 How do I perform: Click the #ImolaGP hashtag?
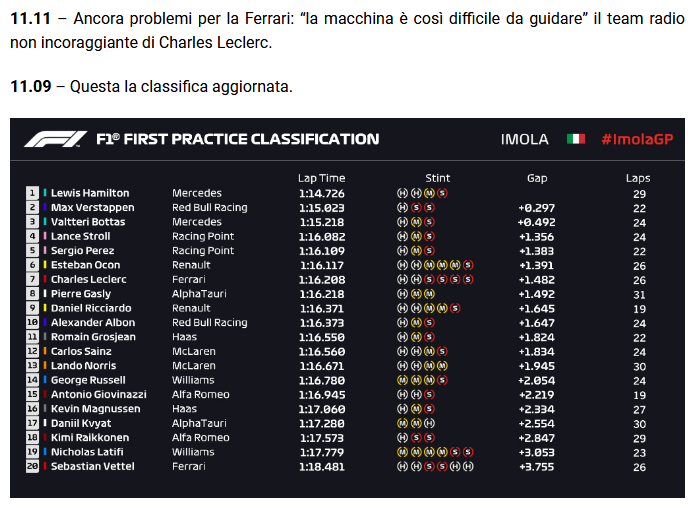pos(637,139)
